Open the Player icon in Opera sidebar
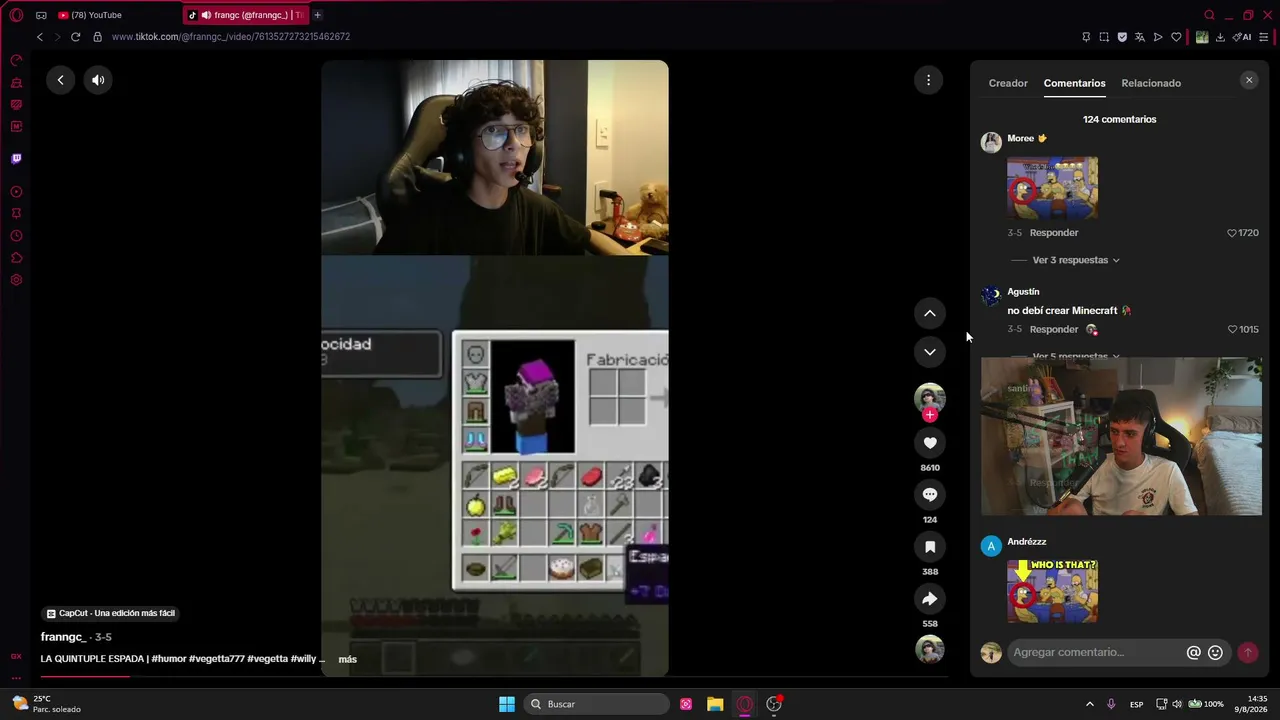The height and width of the screenshot is (720, 1280). point(16,192)
